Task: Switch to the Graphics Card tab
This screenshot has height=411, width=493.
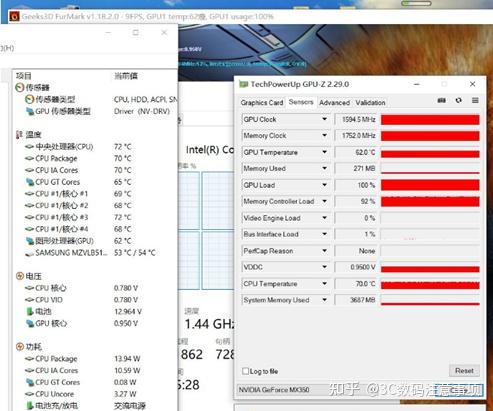Action: point(262,103)
